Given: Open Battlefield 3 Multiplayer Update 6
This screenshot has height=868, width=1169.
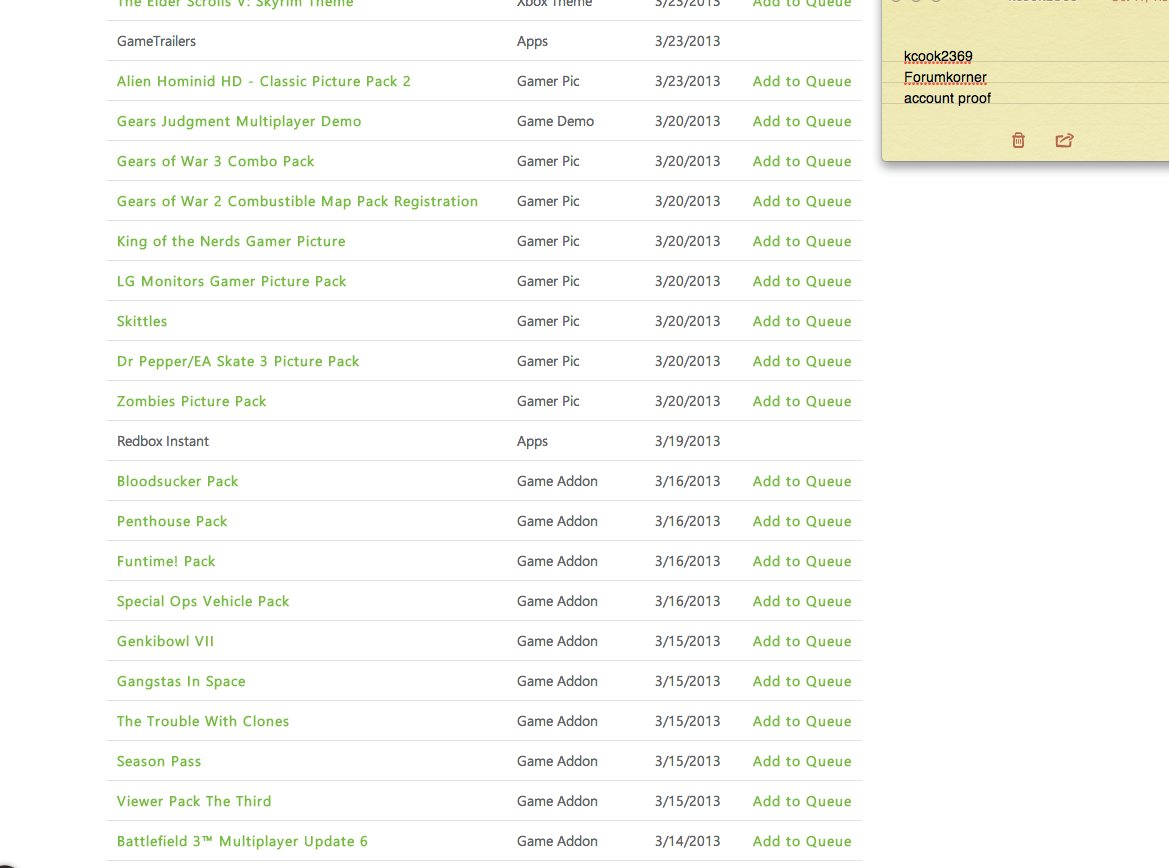Looking at the screenshot, I should click(242, 842).
